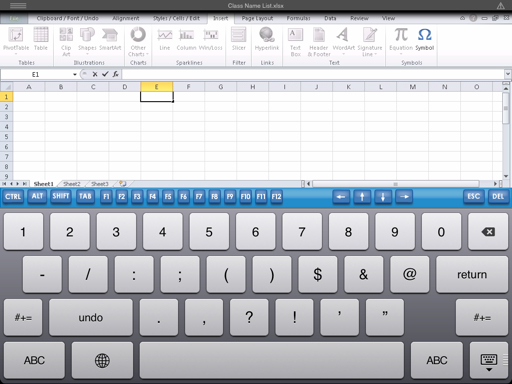Open the menu icon in title bar
Screen dimensions: 512x384
click(18, 6)
